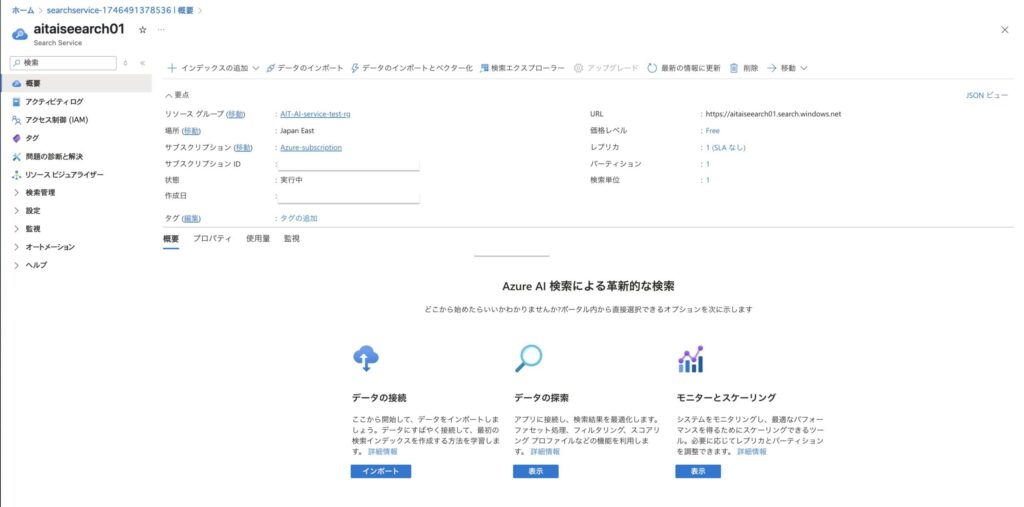Screen dimensions: 1024x507
Task: Open 詳細情報 link under データの探索
Action: (x=545, y=451)
